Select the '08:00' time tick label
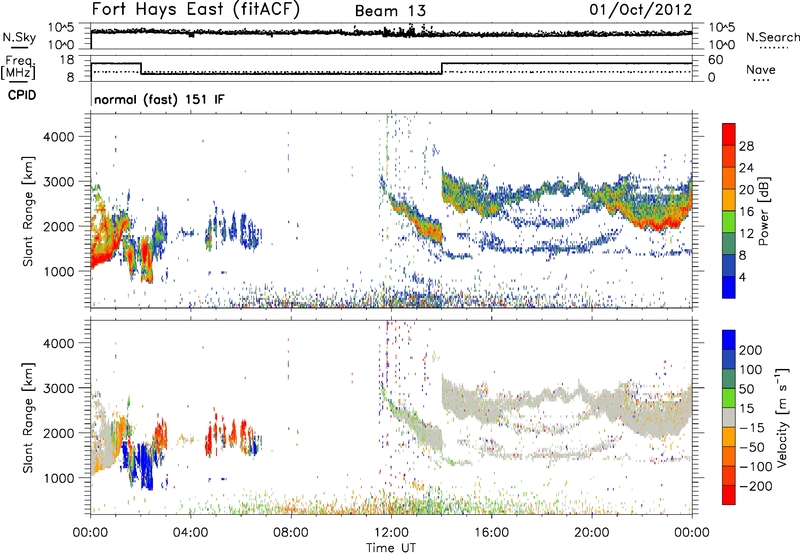The image size is (800, 554). 290,533
